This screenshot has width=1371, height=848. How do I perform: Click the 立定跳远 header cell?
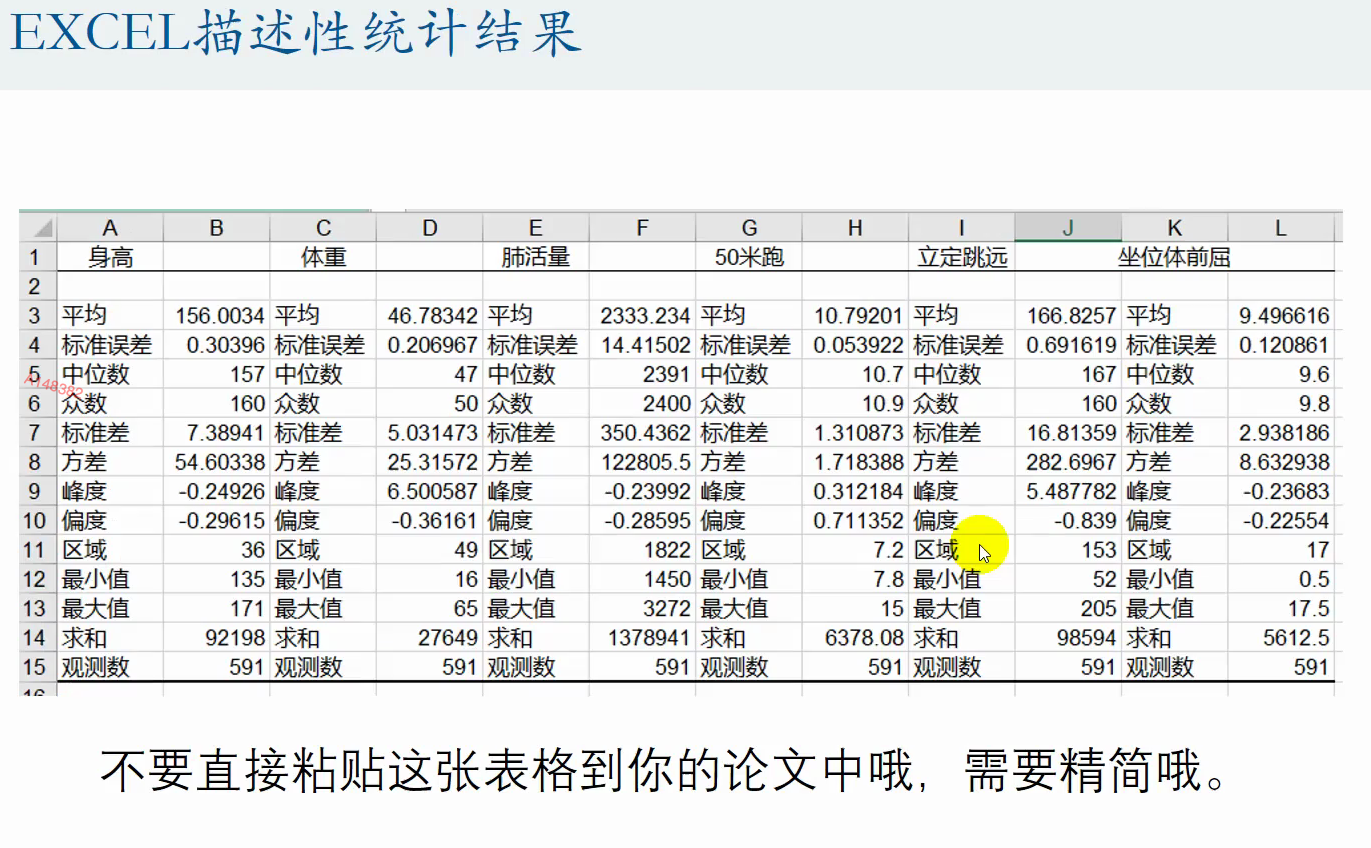[962, 257]
